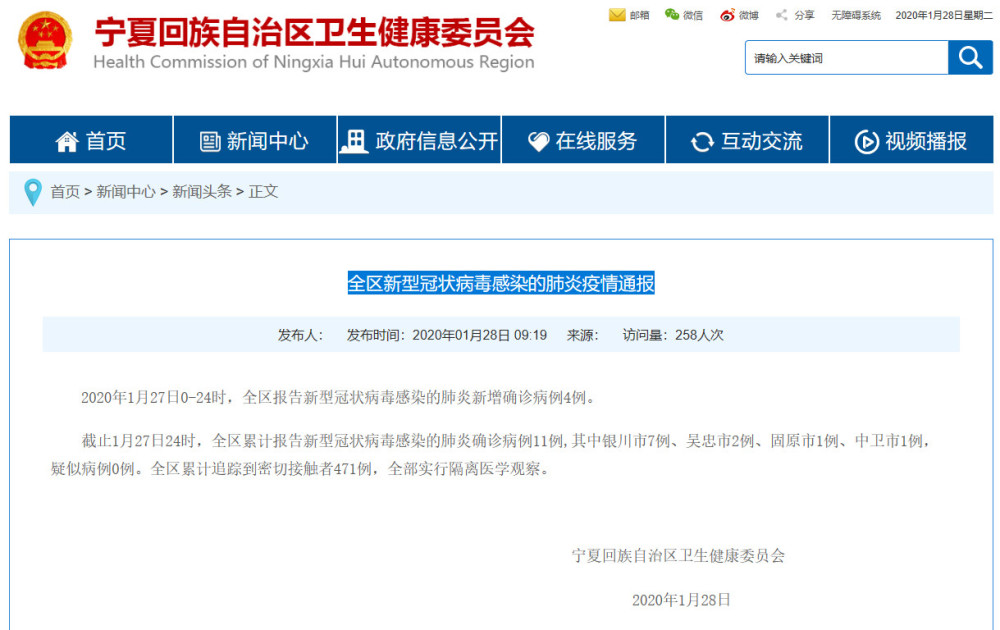The width and height of the screenshot is (1000, 630).
Task: Open the 新闻中心 navigation tab
Action: tap(255, 140)
